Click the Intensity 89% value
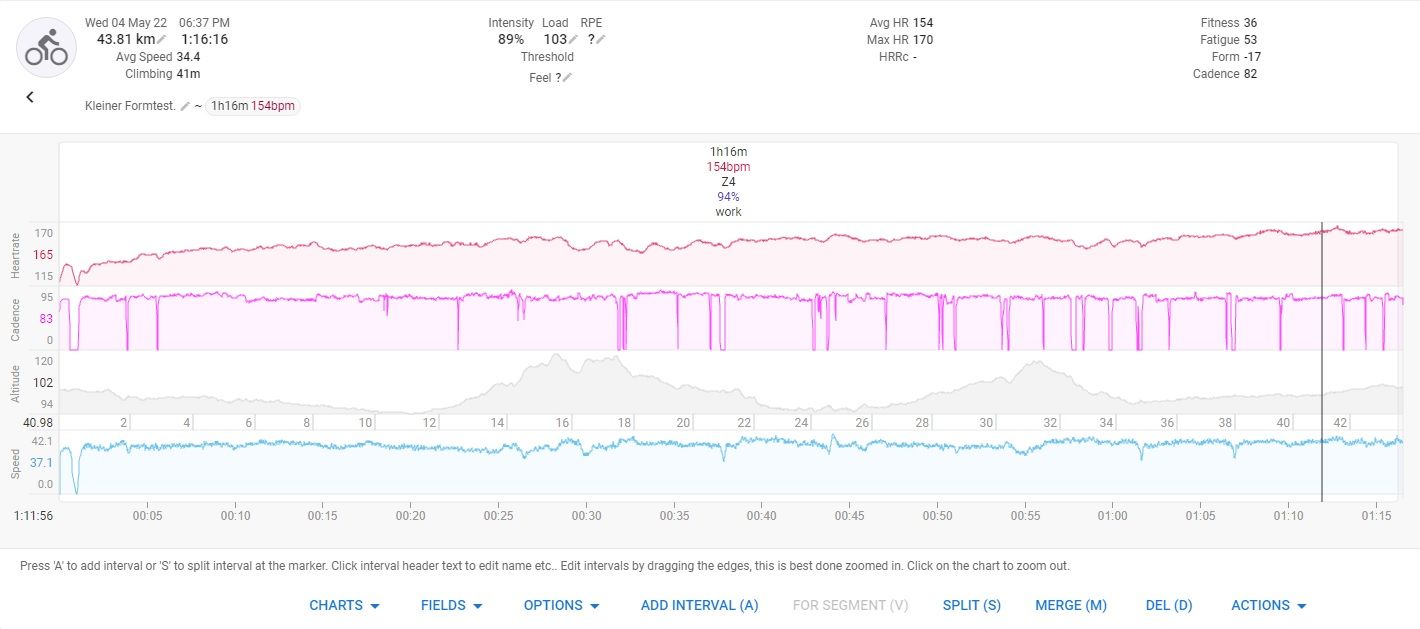This screenshot has width=1420, height=629. tap(510, 39)
